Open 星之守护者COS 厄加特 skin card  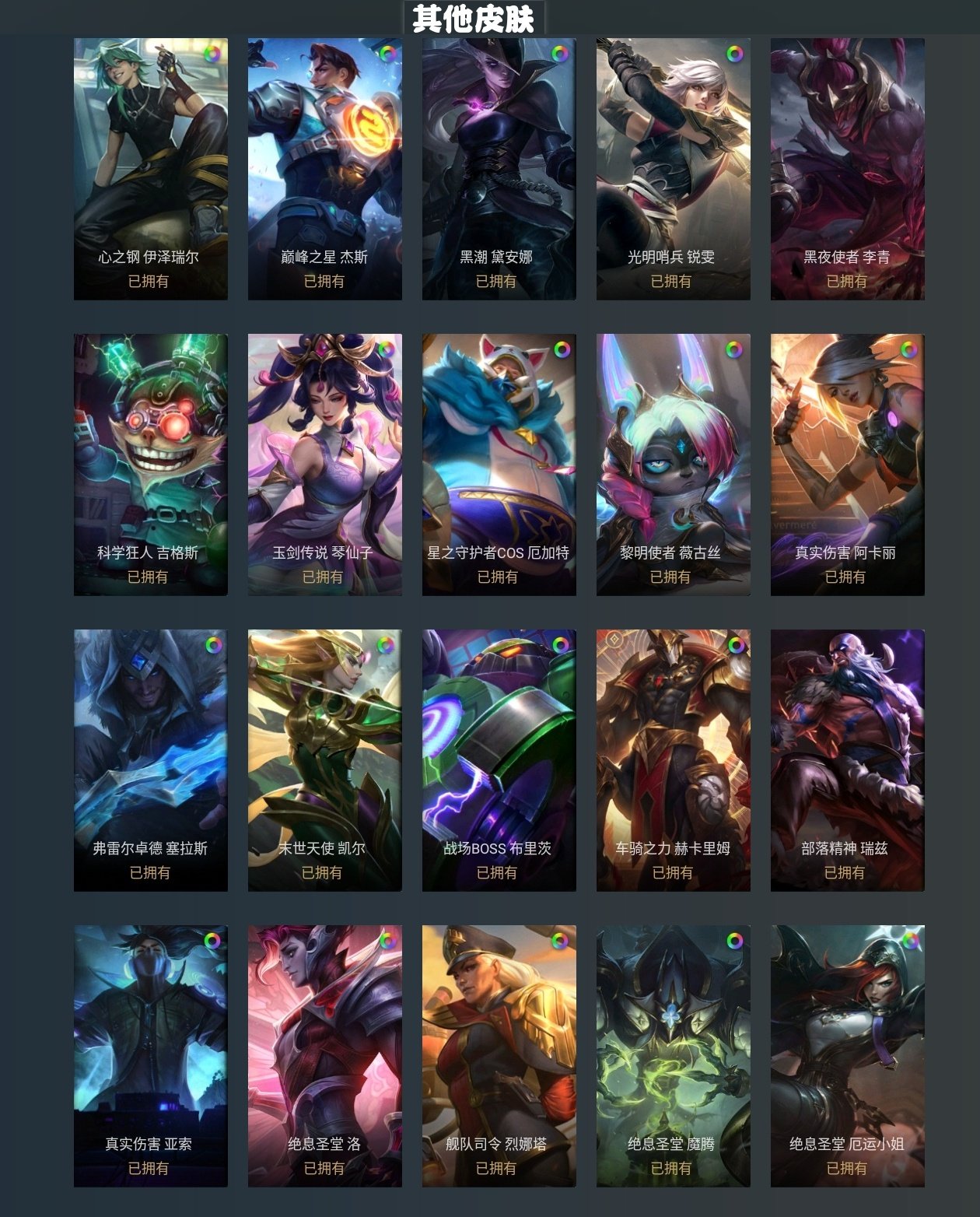click(x=499, y=465)
